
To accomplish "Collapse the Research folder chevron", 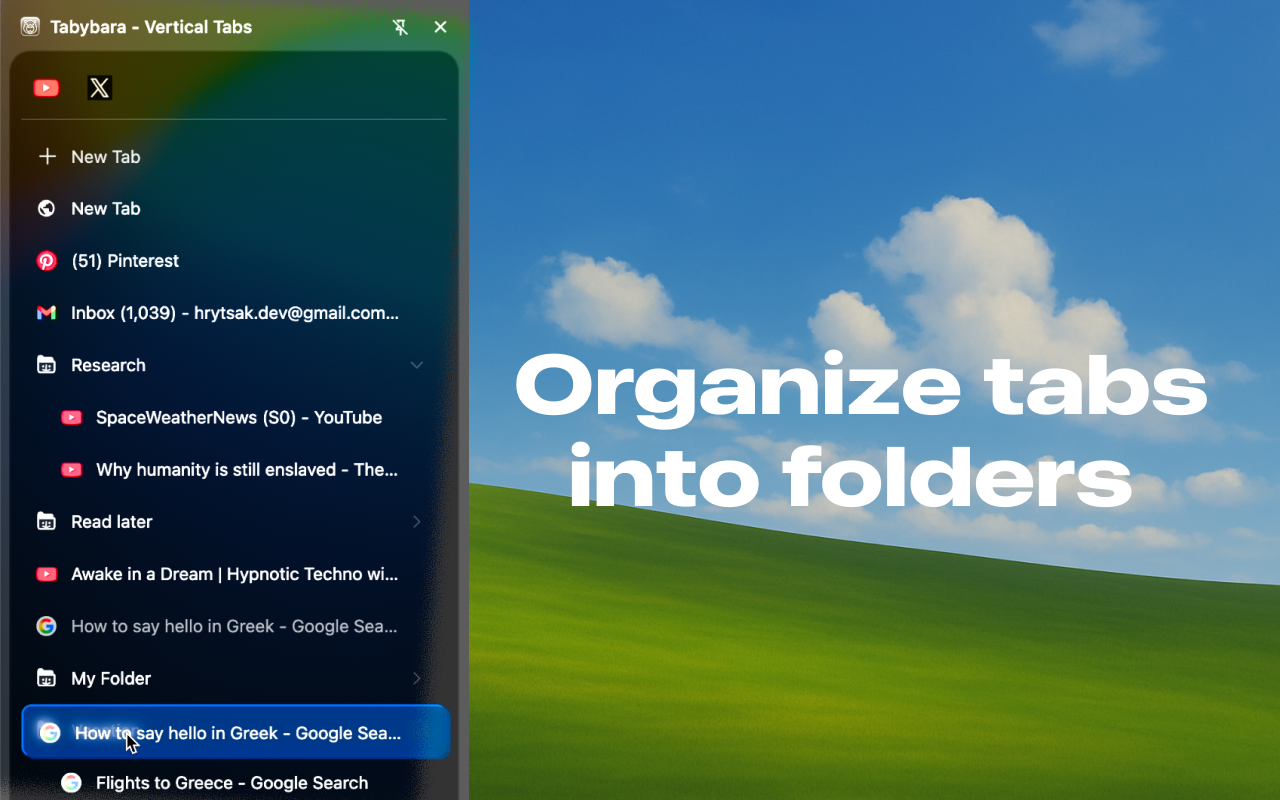I will [417, 365].
